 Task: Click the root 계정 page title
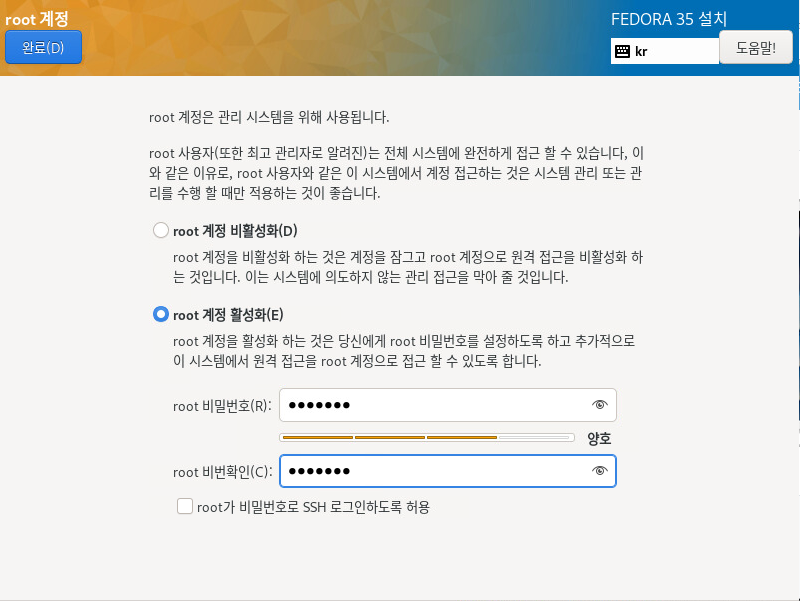point(37,19)
